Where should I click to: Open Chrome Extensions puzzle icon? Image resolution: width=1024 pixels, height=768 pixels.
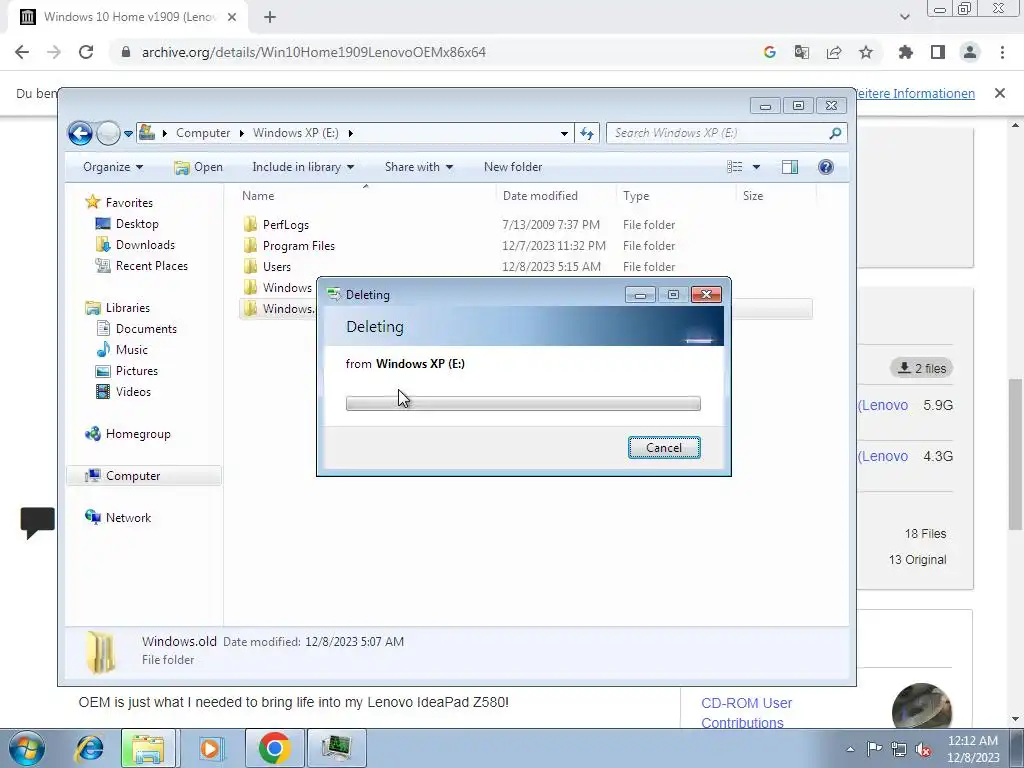[x=906, y=52]
